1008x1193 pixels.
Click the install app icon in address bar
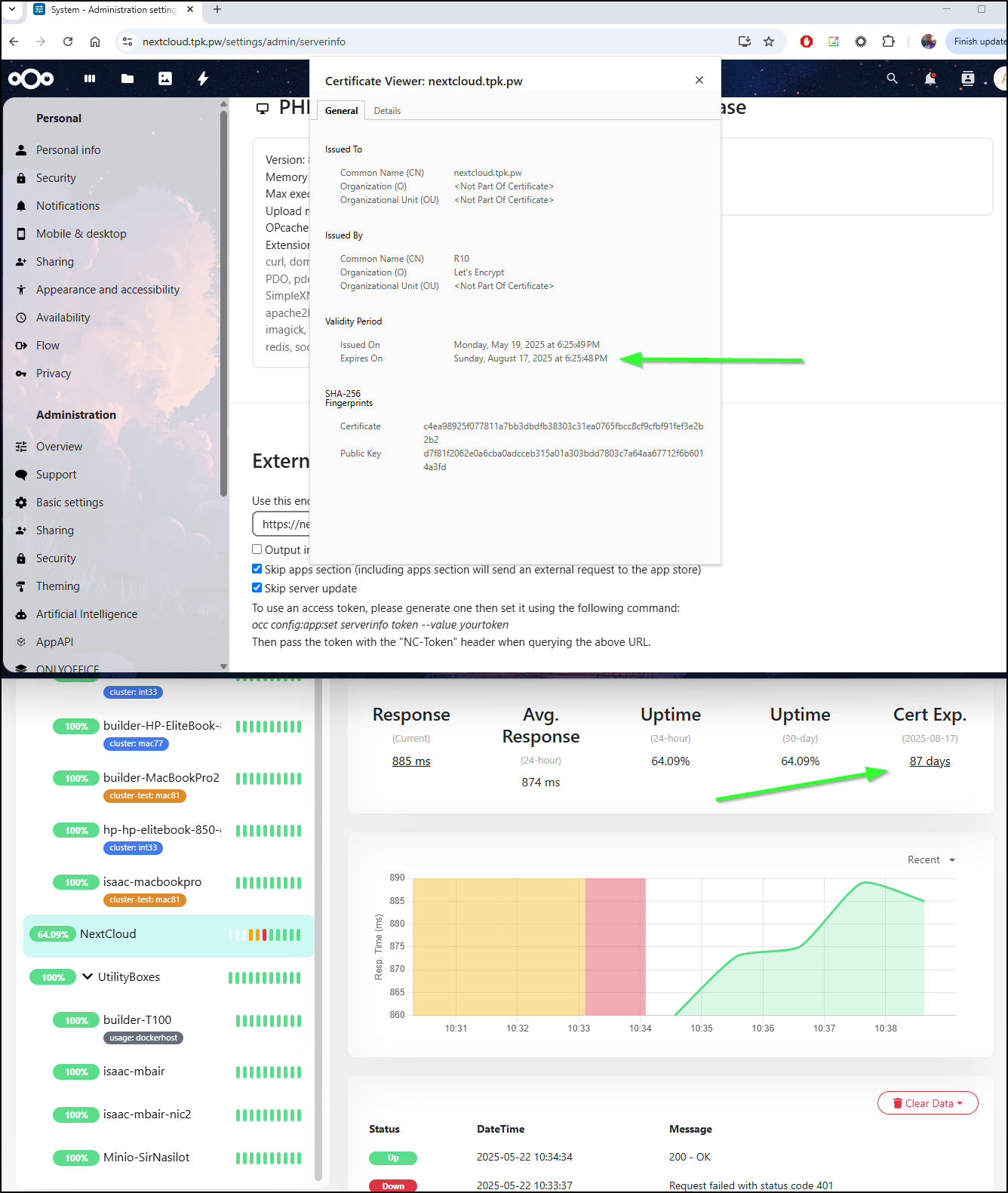click(x=745, y=42)
